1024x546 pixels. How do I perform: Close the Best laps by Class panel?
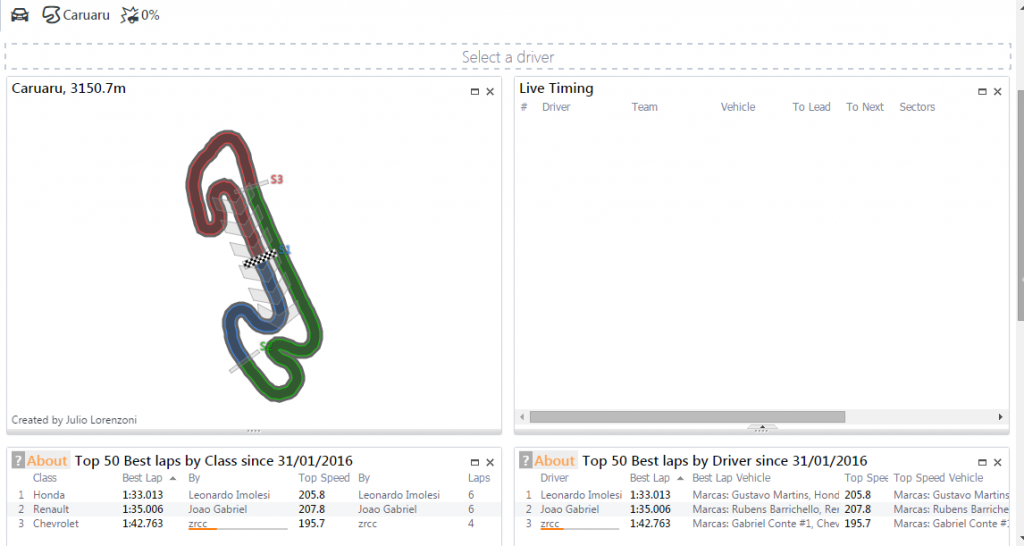click(490, 462)
